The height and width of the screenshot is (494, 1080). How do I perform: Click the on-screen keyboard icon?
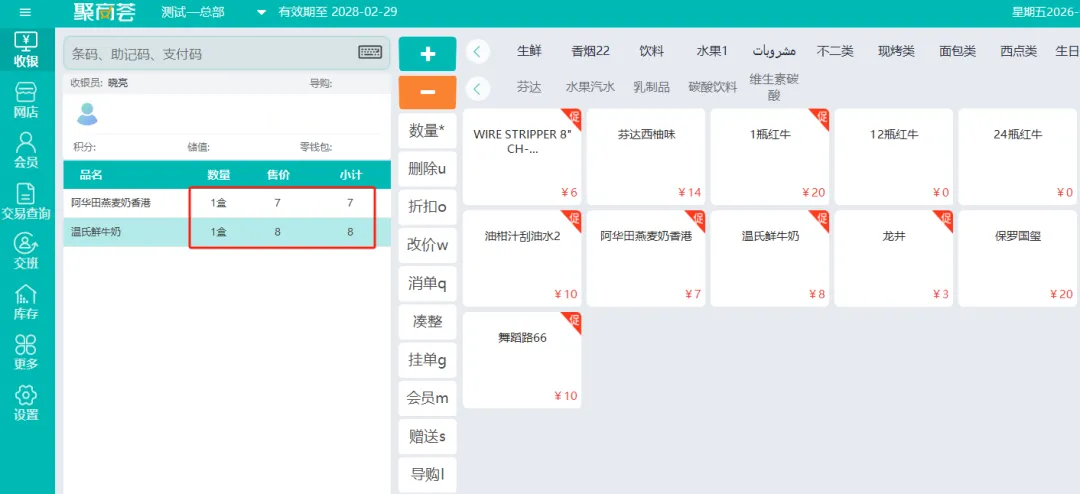[x=371, y=52]
